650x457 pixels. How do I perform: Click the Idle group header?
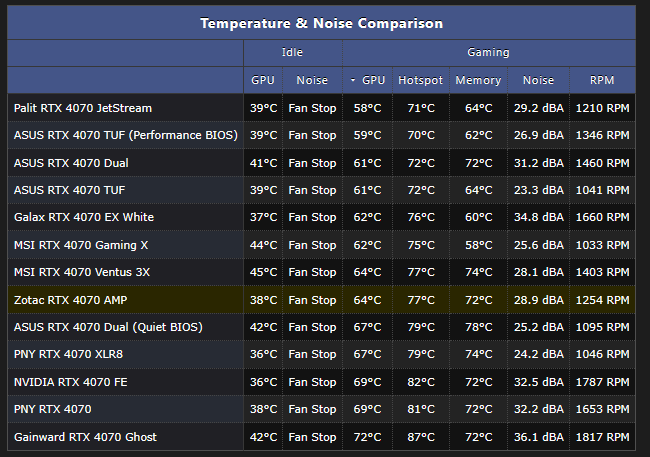[292, 52]
